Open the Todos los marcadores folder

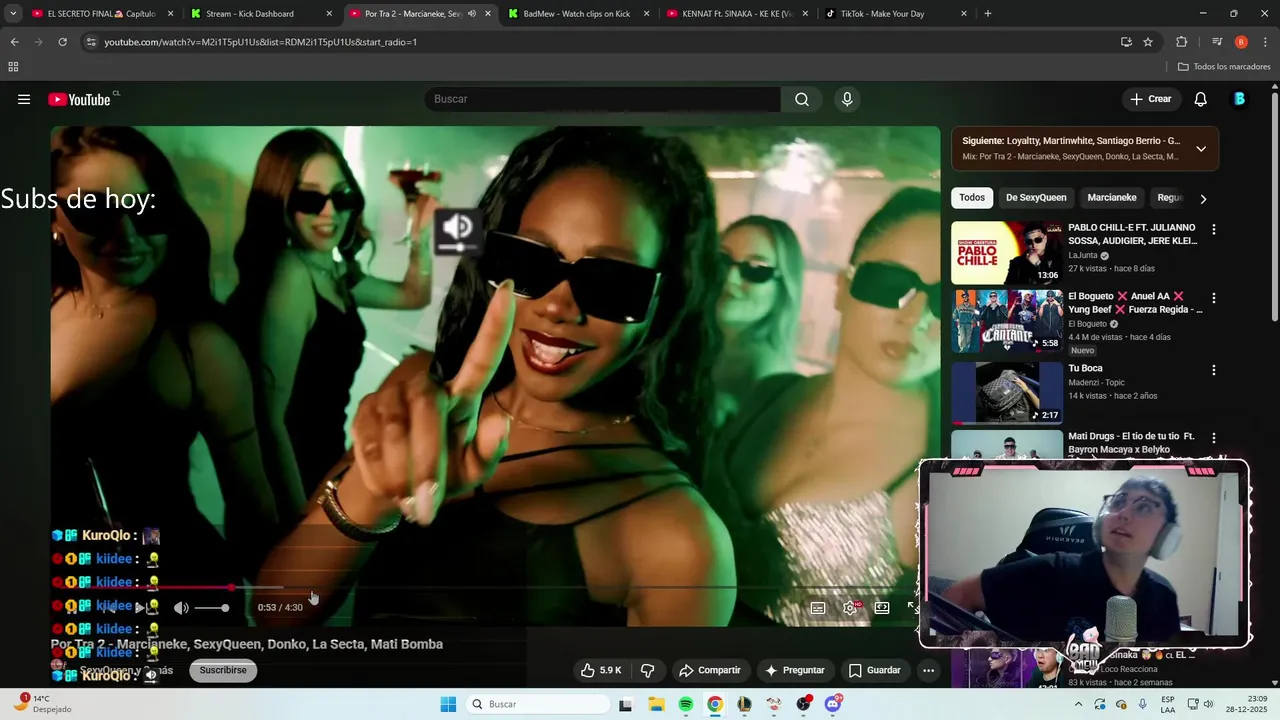1224,67
